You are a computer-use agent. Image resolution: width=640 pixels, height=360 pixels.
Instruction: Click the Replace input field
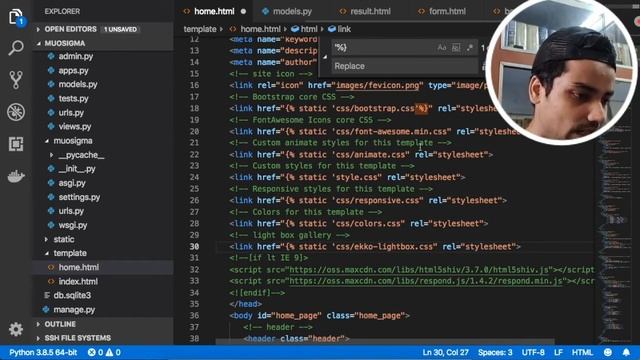coord(404,66)
